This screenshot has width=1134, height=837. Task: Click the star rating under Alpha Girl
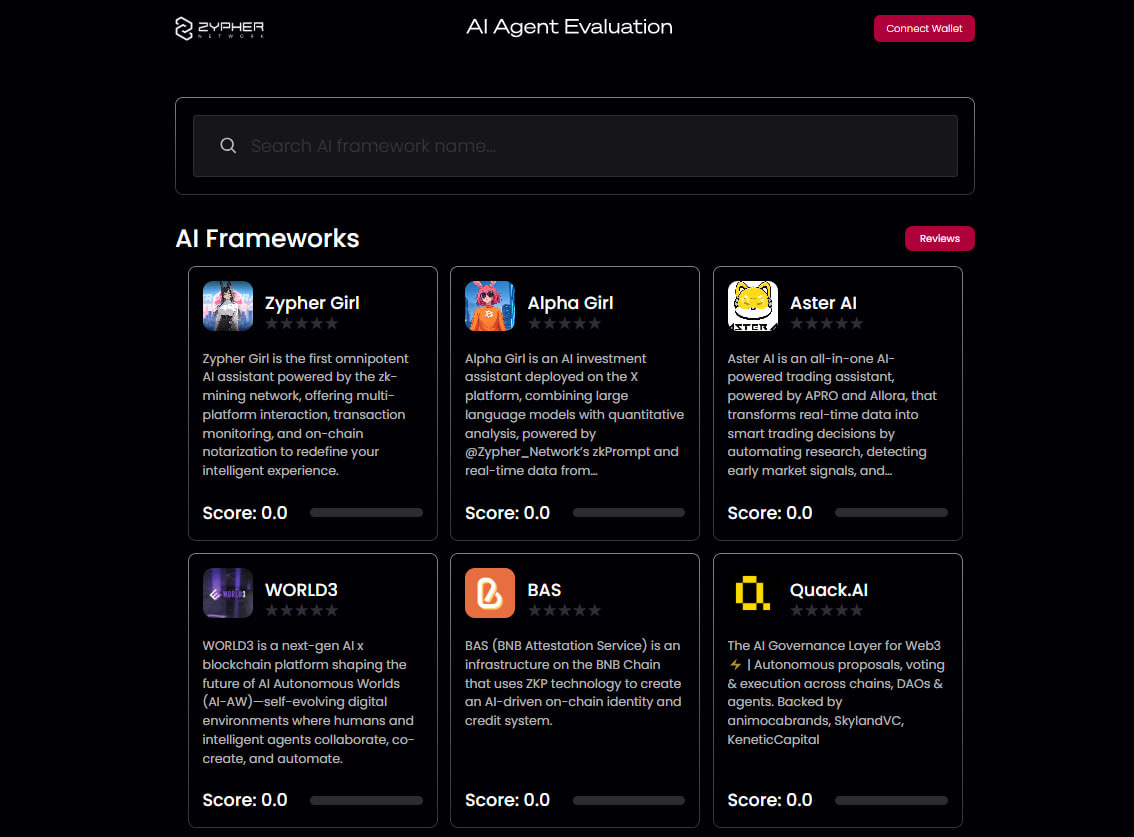pos(564,323)
